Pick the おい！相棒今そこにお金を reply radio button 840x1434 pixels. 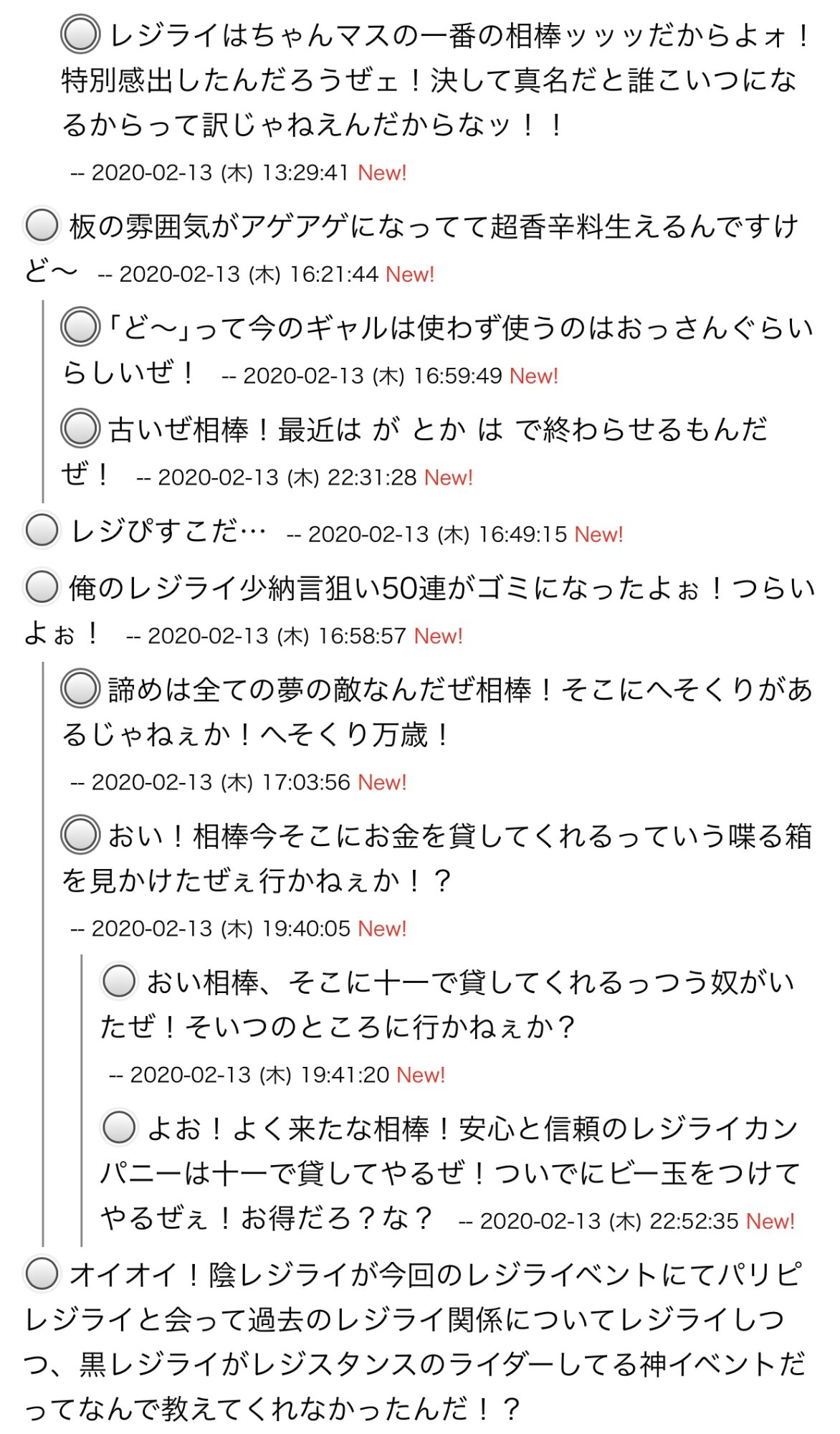pos(80,835)
